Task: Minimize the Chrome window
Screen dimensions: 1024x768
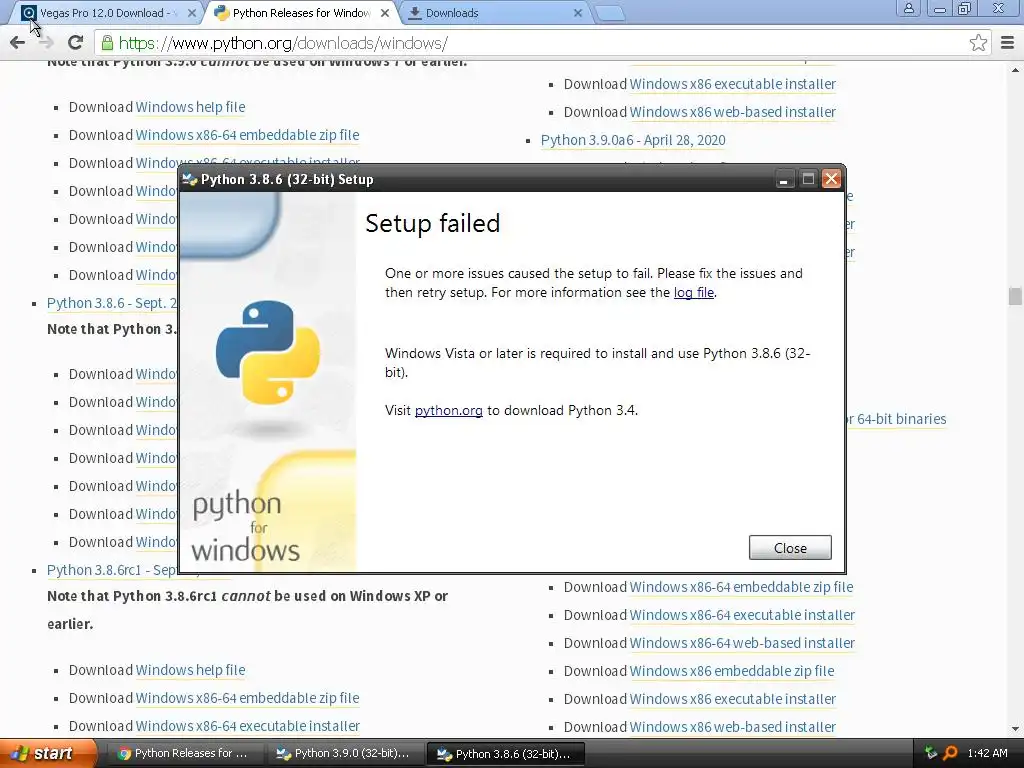Action: (940, 8)
